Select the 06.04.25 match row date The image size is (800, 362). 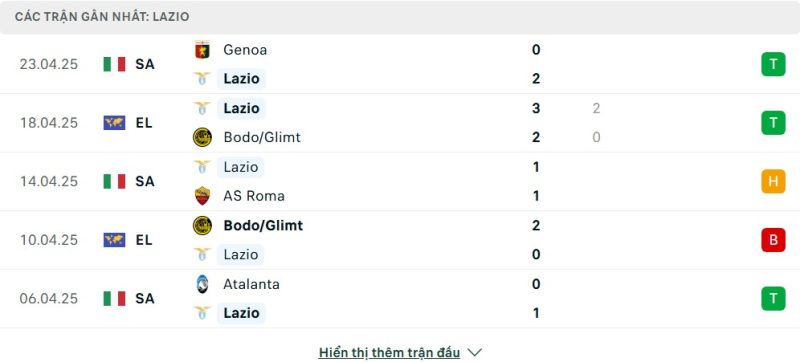[49, 299]
